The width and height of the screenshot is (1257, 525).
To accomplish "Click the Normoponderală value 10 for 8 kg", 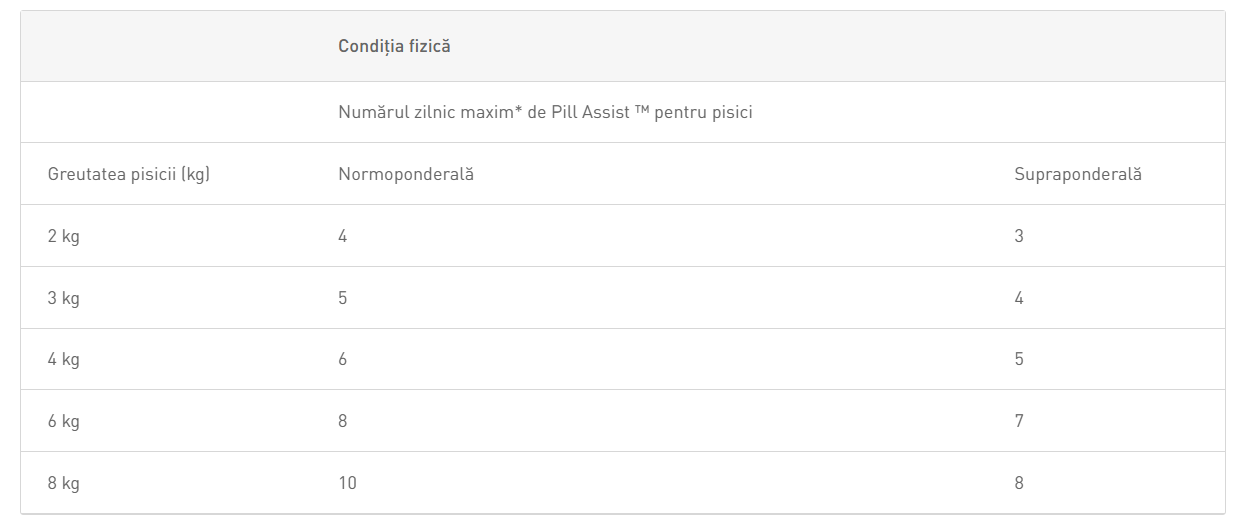I will click(347, 483).
